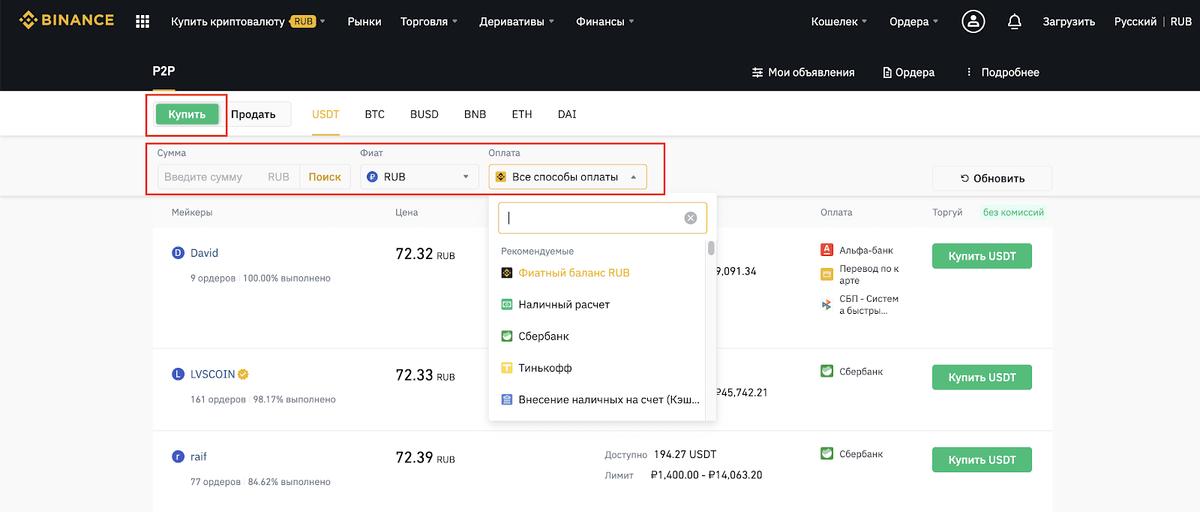The width and height of the screenshot is (1200, 512).
Task: Click the Сбербанк icon in raif's row
Action: [827, 454]
